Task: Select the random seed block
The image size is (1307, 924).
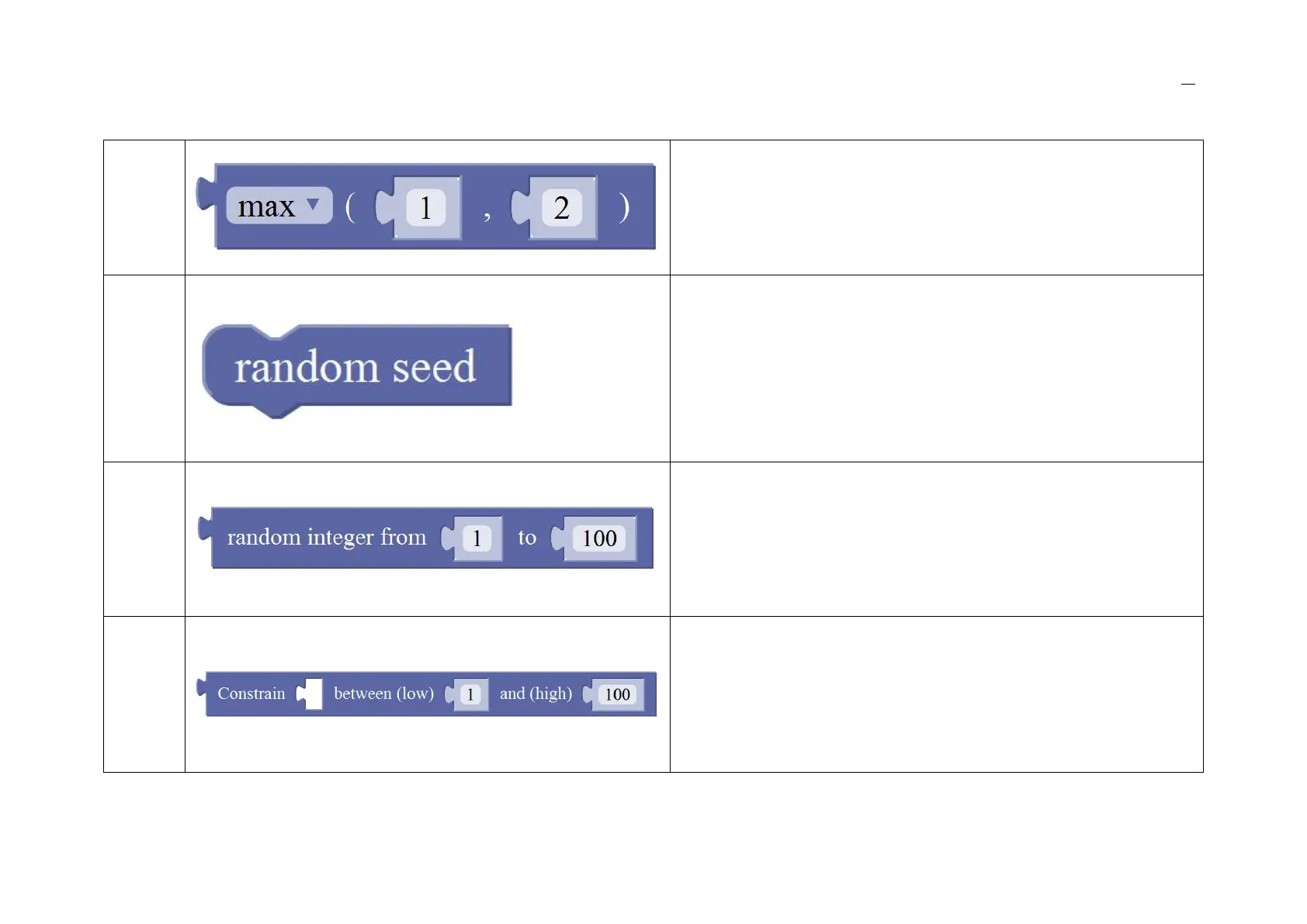Action: tap(355, 367)
